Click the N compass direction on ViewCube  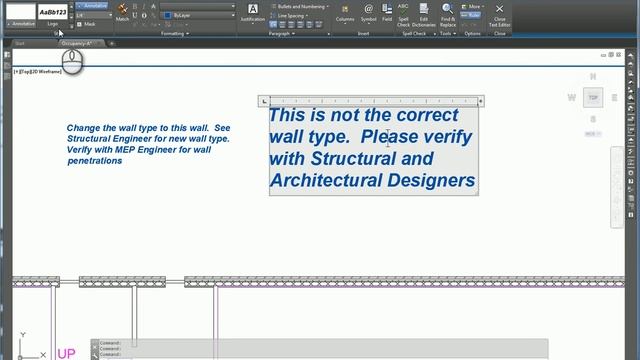[x=593, y=76]
